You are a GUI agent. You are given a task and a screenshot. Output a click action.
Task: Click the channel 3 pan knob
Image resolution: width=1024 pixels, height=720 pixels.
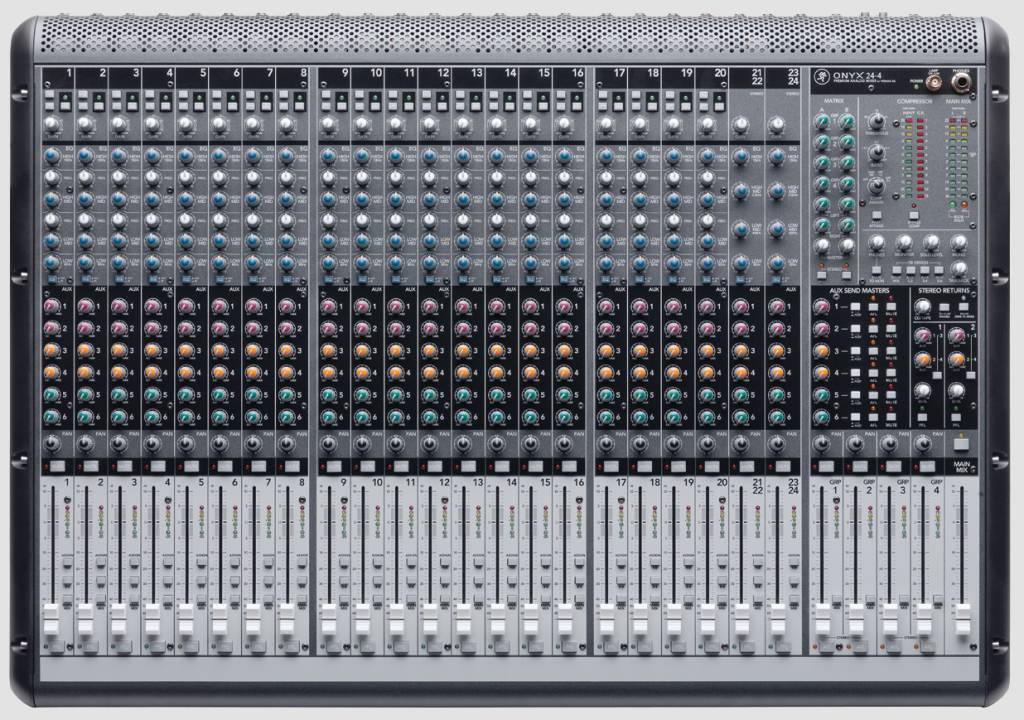click(x=118, y=443)
